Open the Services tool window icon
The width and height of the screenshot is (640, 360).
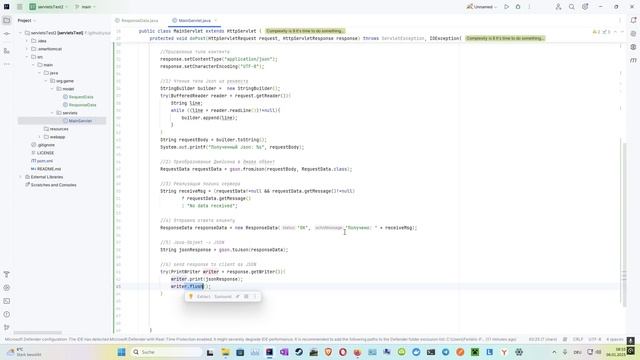pos(7,288)
